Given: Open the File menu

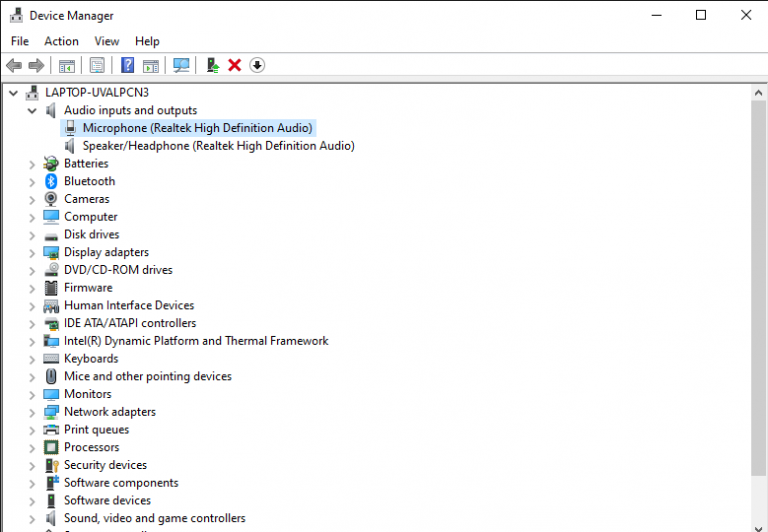Looking at the screenshot, I should [x=20, y=41].
